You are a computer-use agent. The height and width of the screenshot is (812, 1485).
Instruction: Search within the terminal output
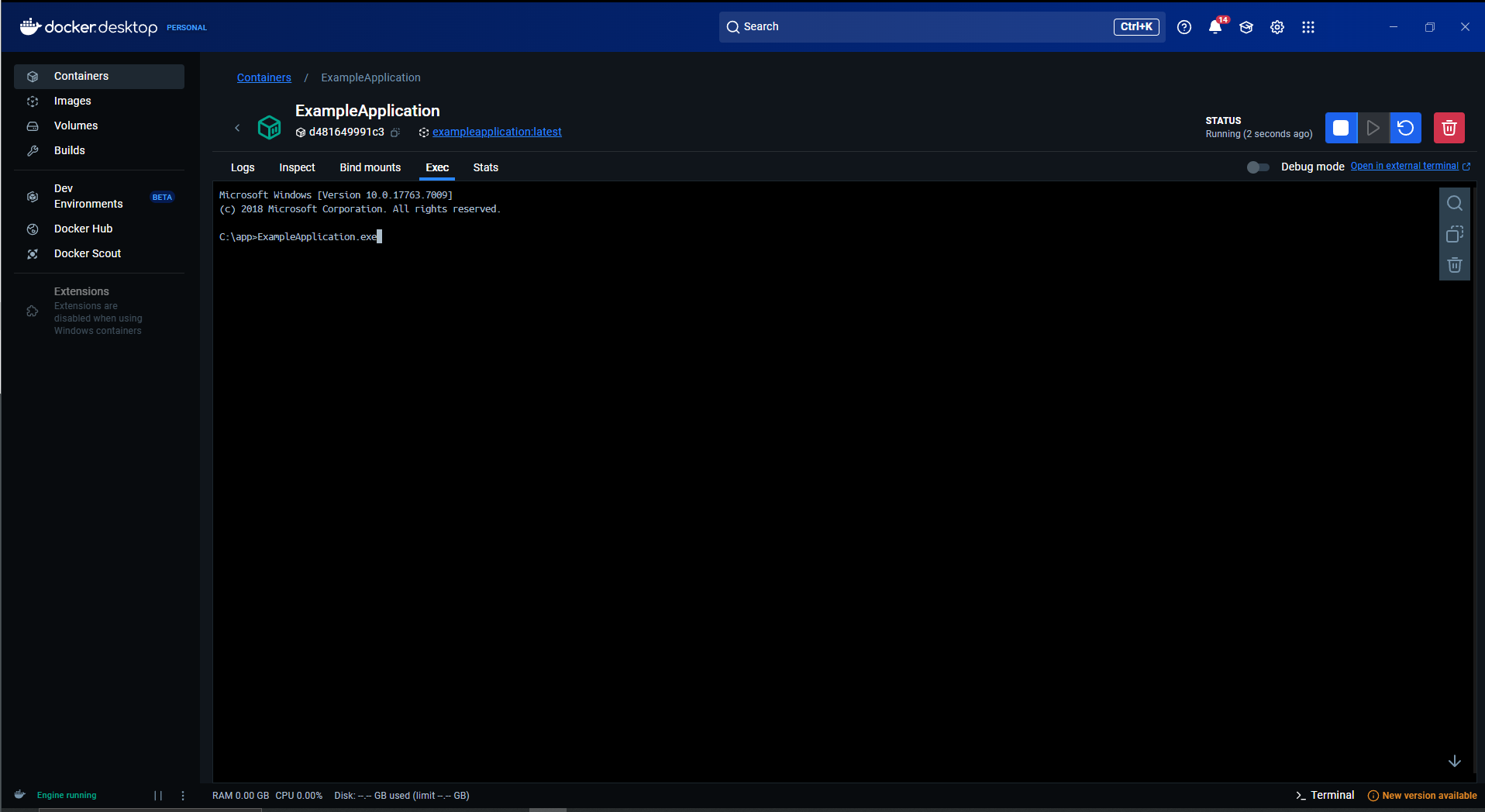point(1454,203)
